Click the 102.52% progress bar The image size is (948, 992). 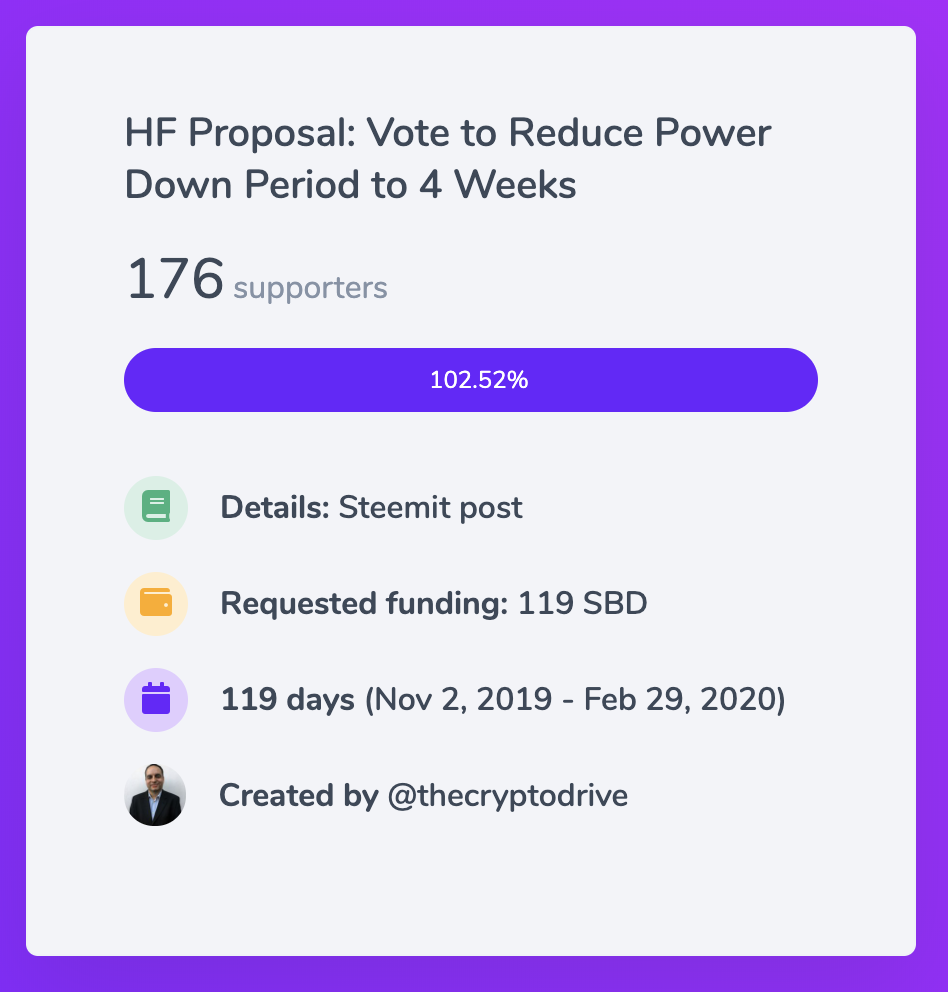point(471,380)
